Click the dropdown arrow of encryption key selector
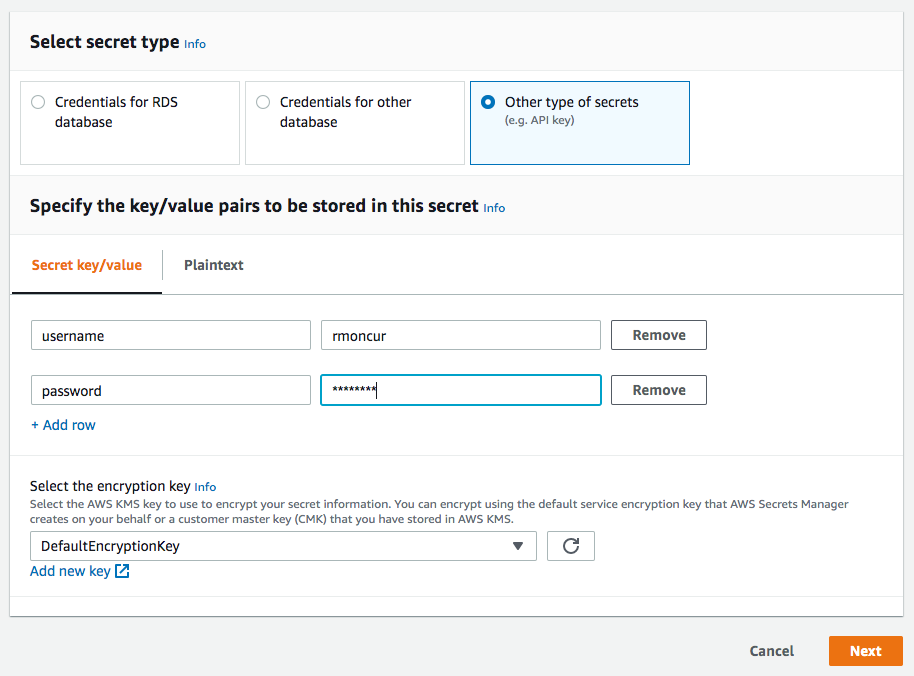Screen dimensions: 914x676 [517, 546]
